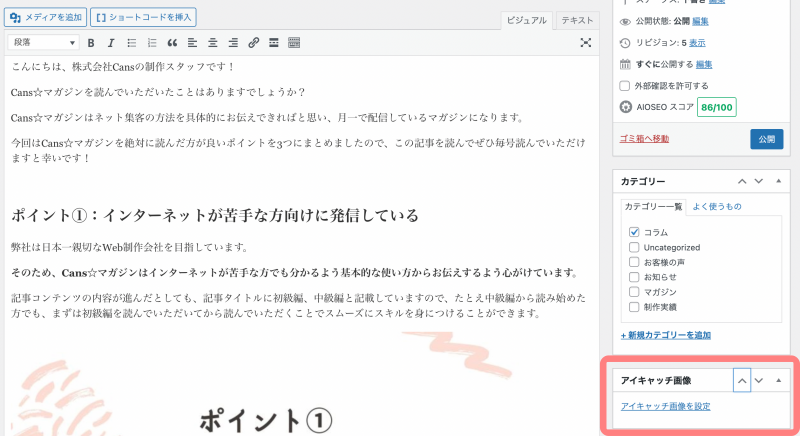Viewport: 800px width, 436px height.
Task: Apply italic formatting
Action: 110,43
